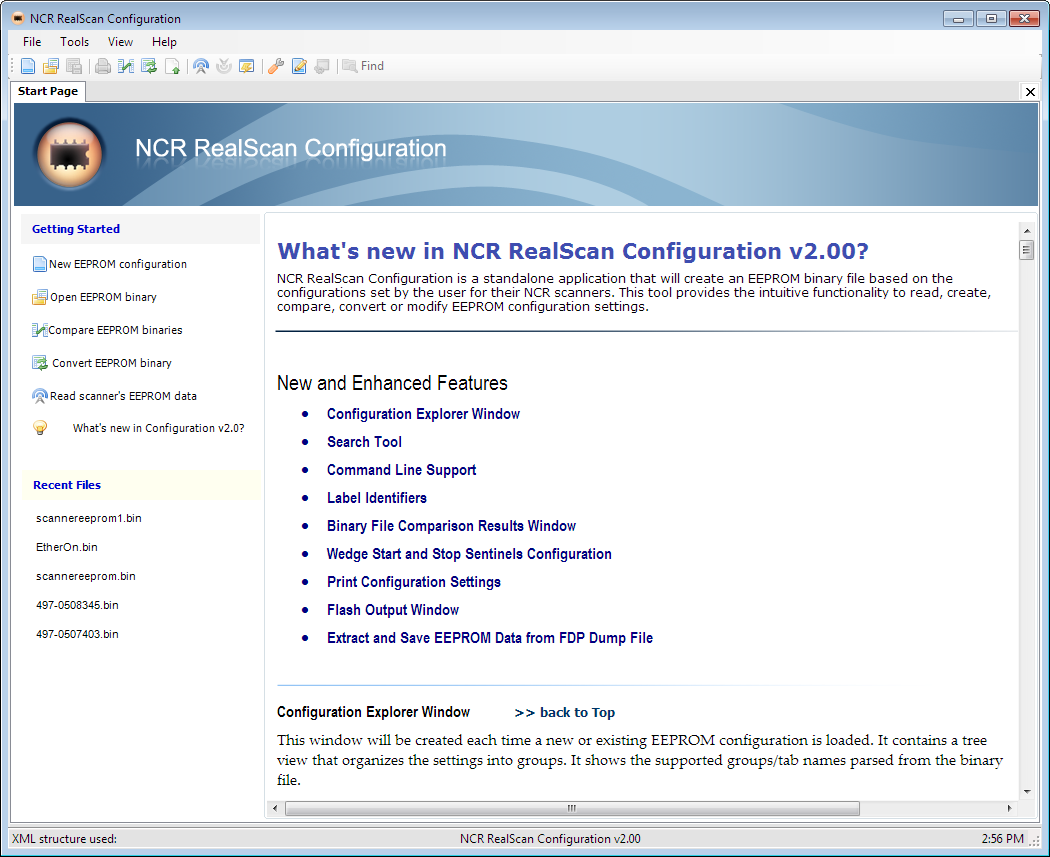This screenshot has width=1050, height=857.
Task: Click the antenna icon beside Read scanner's EEPROM data
Action: [40, 396]
